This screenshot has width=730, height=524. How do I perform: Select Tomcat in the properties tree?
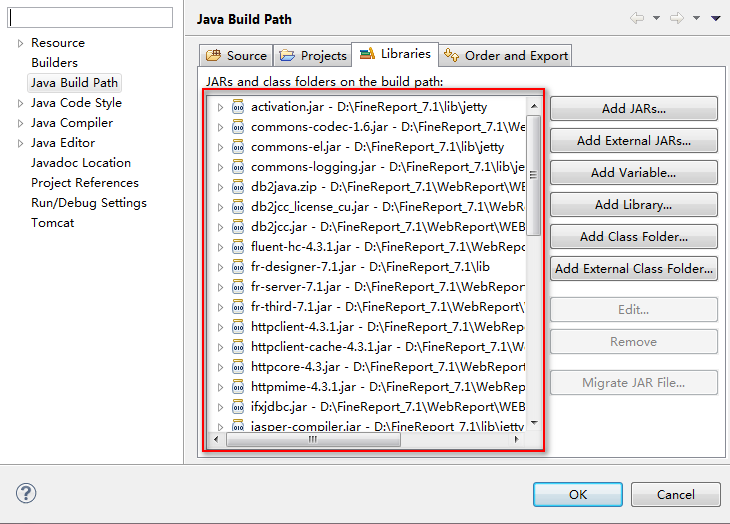click(53, 223)
